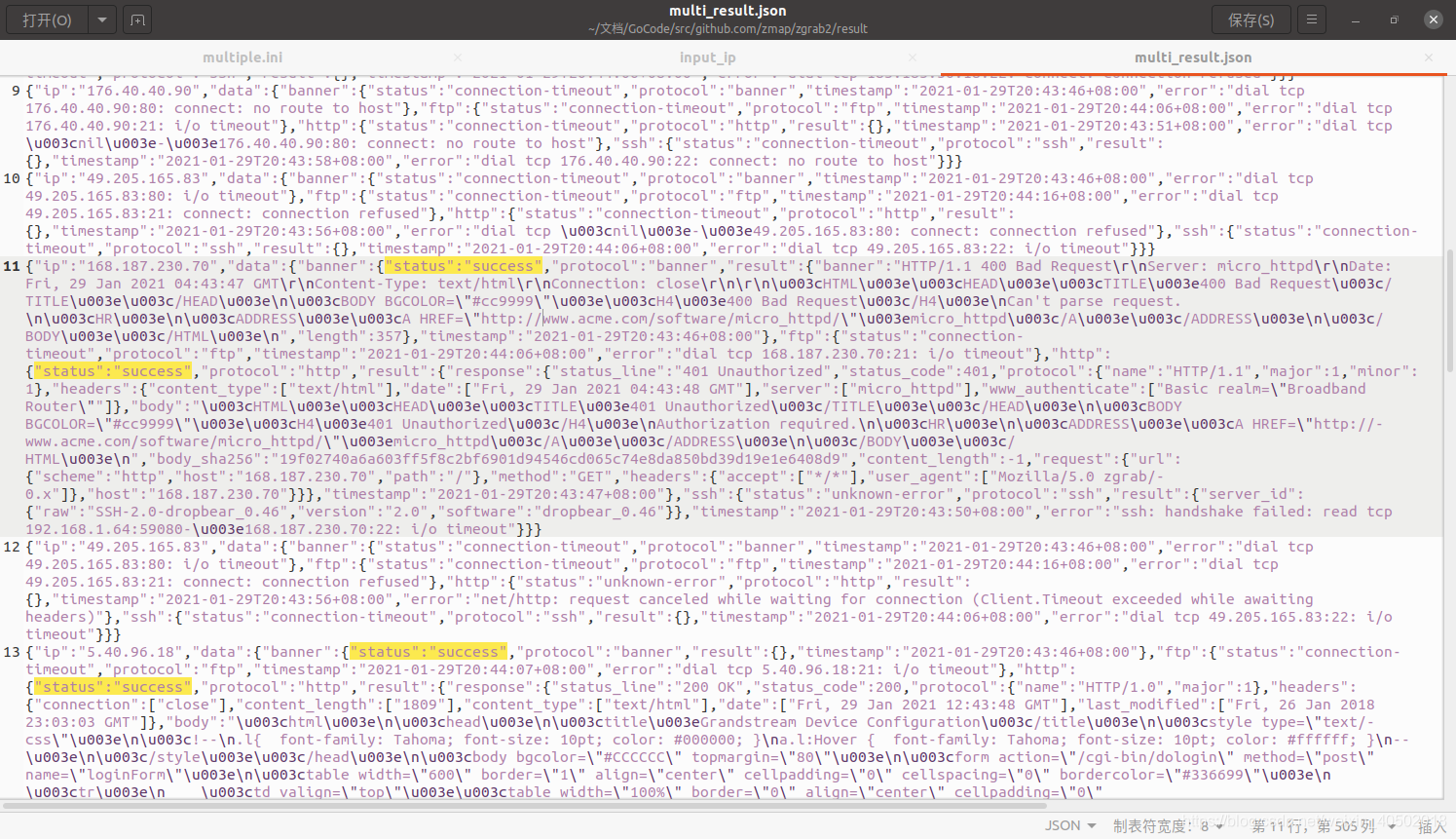Click line number 12 in the gutter

(x=12, y=547)
